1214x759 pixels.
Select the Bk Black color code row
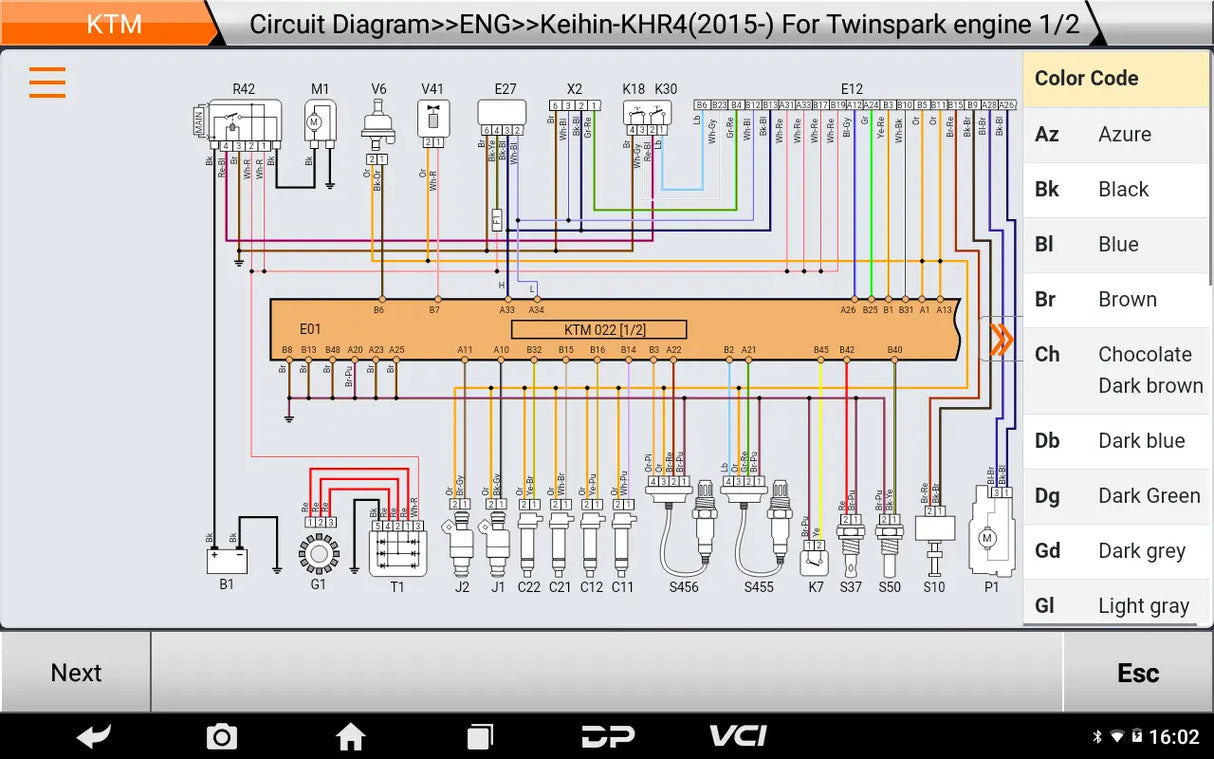click(x=1116, y=189)
